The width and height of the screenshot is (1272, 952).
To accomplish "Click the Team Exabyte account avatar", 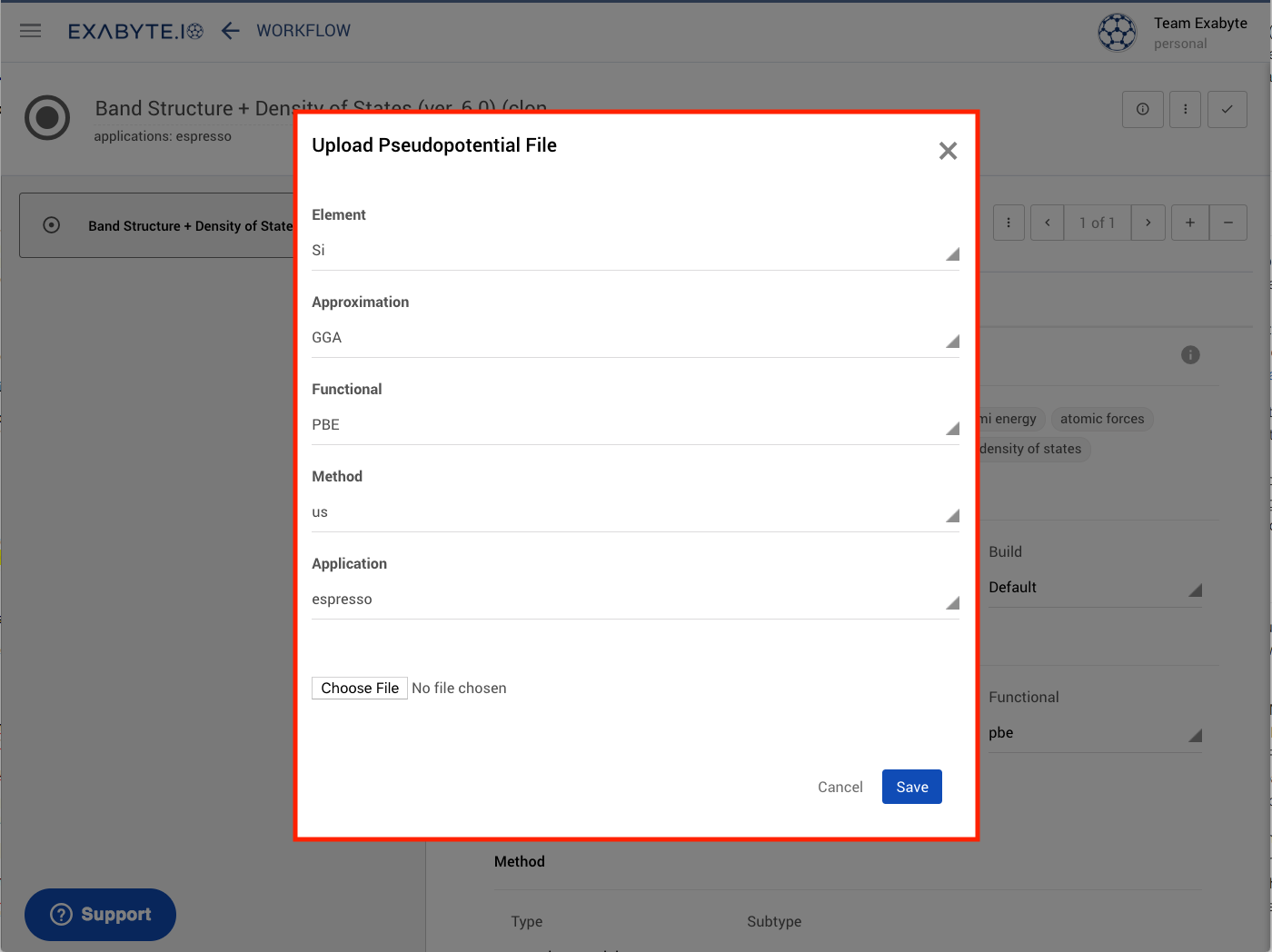I will [x=1117, y=33].
